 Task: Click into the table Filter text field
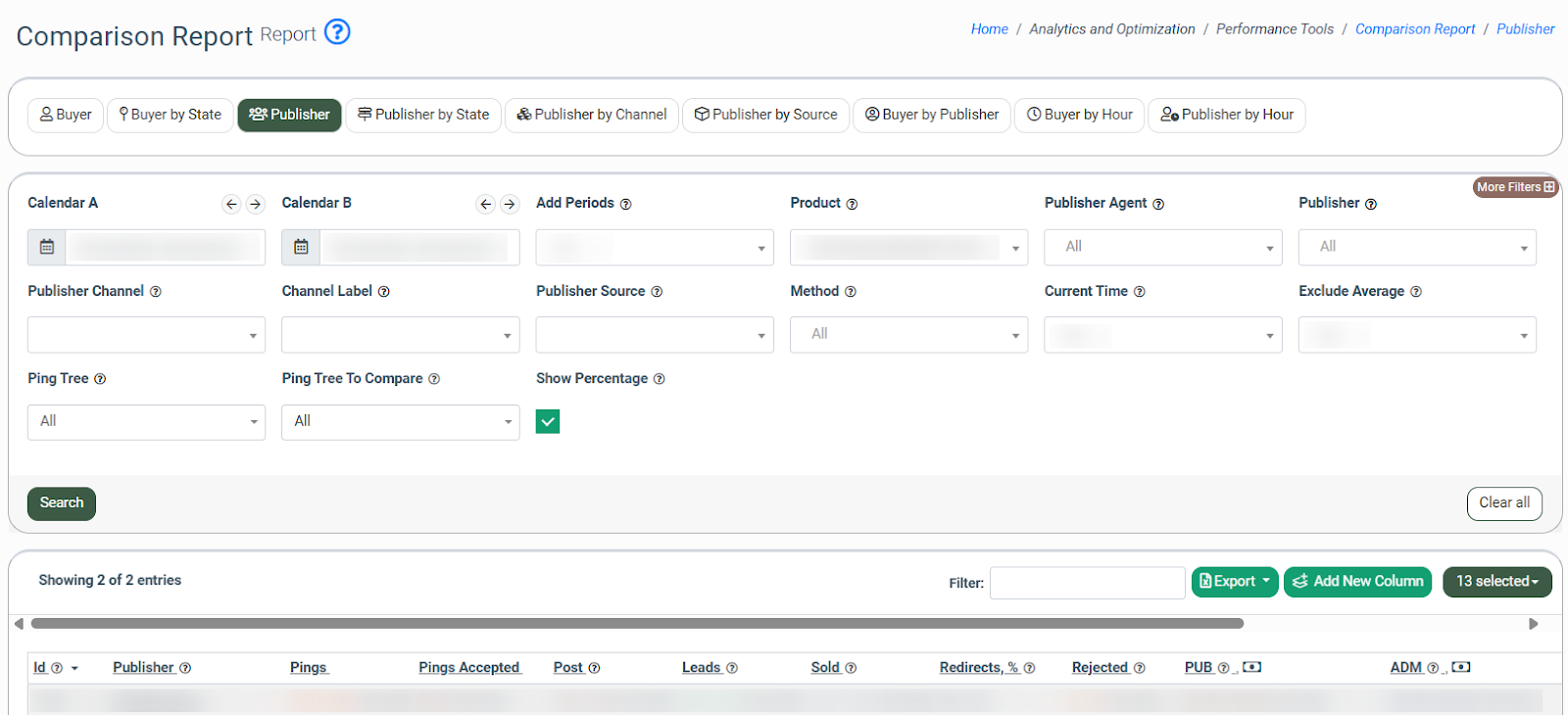click(x=1087, y=583)
